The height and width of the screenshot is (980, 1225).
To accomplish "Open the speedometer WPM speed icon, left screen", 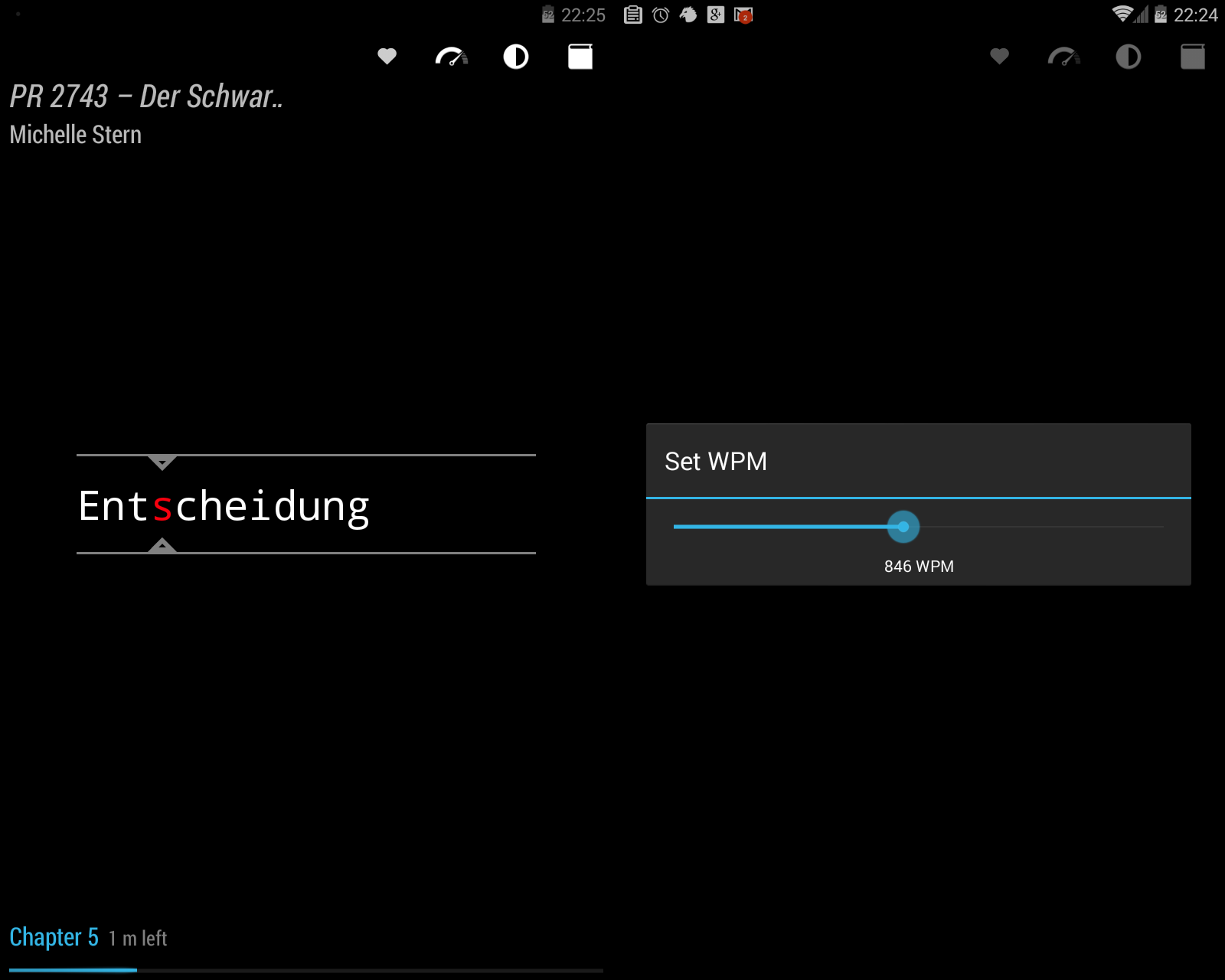I will (x=451, y=57).
